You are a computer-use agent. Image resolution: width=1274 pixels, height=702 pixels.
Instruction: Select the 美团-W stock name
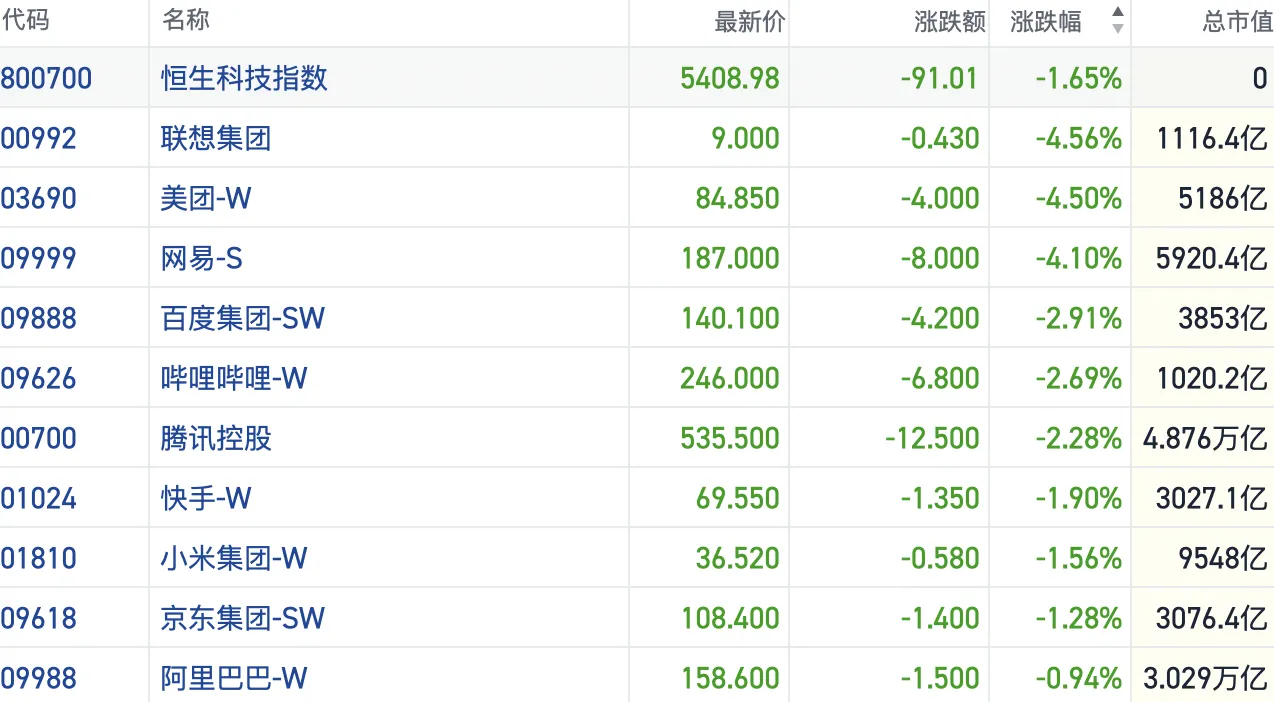pyautogui.click(x=206, y=198)
